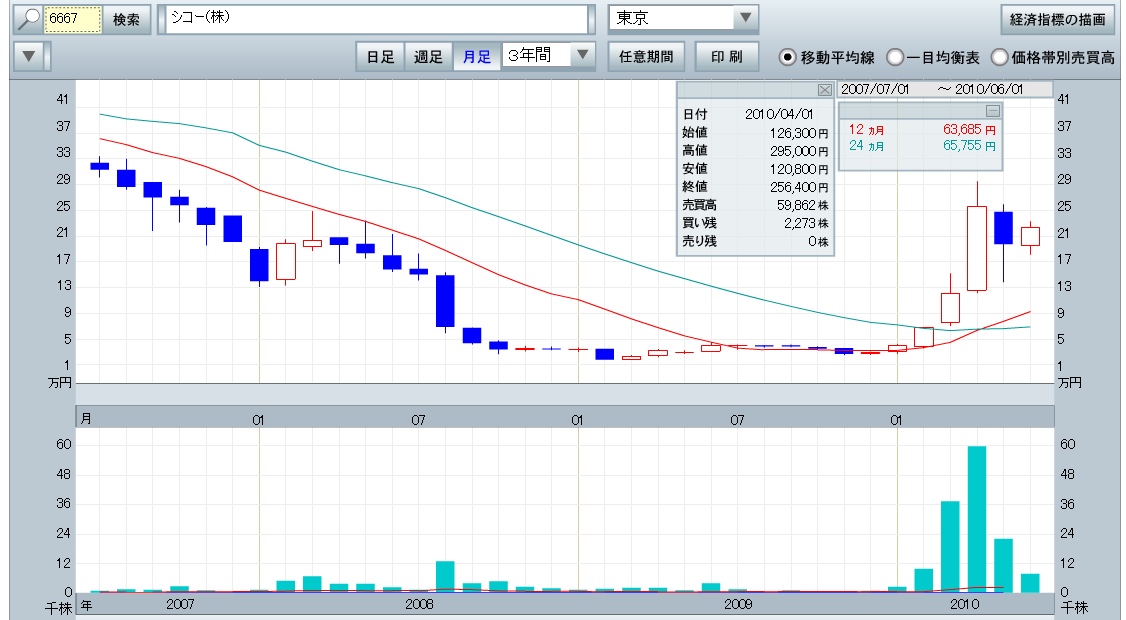Click the date range field 2007/07/01～2010/06/01
The height and width of the screenshot is (620, 1126).
pos(944,90)
